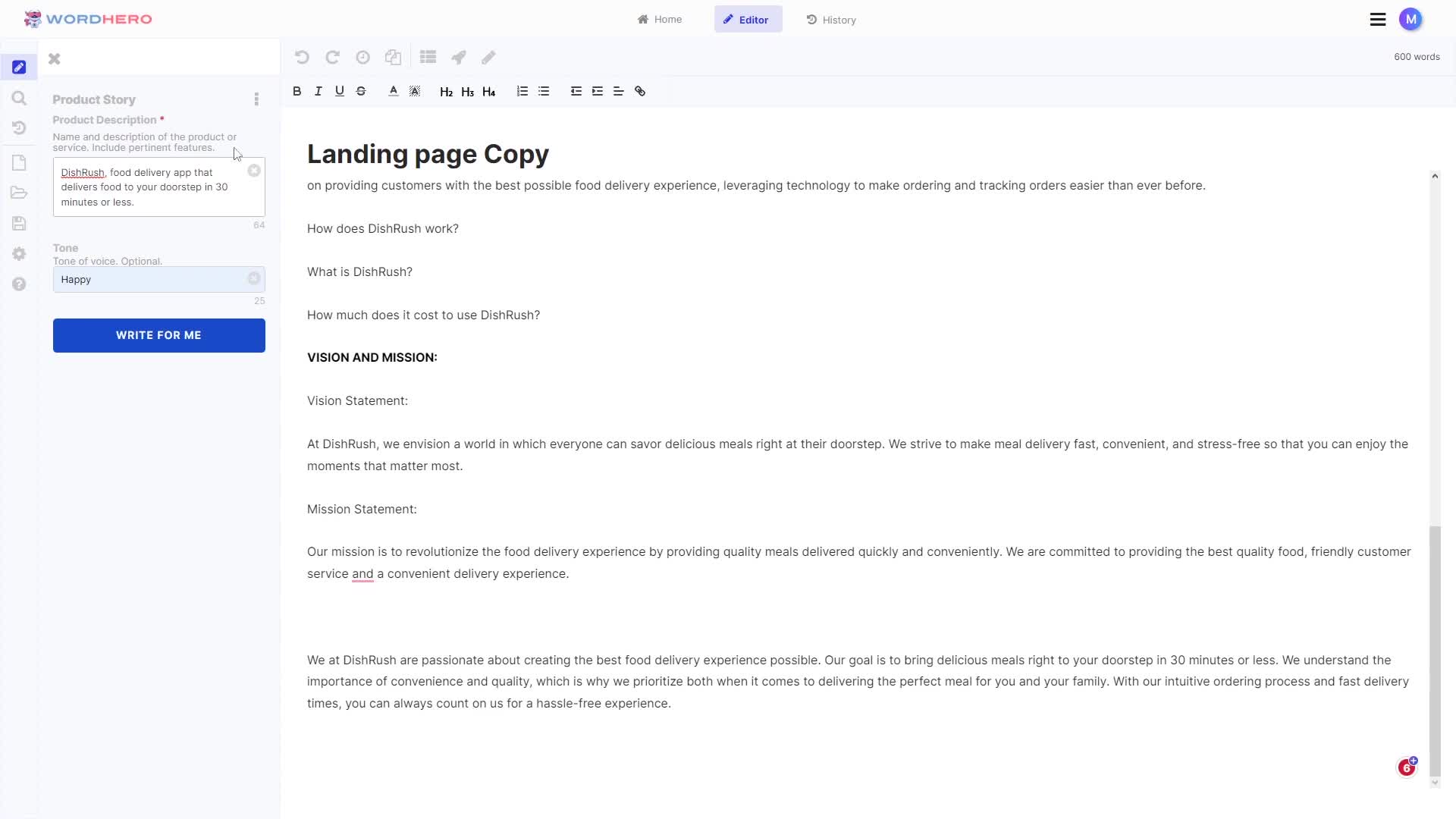Image resolution: width=1456 pixels, height=819 pixels.
Task: Insert a hyperlink
Action: tap(640, 91)
